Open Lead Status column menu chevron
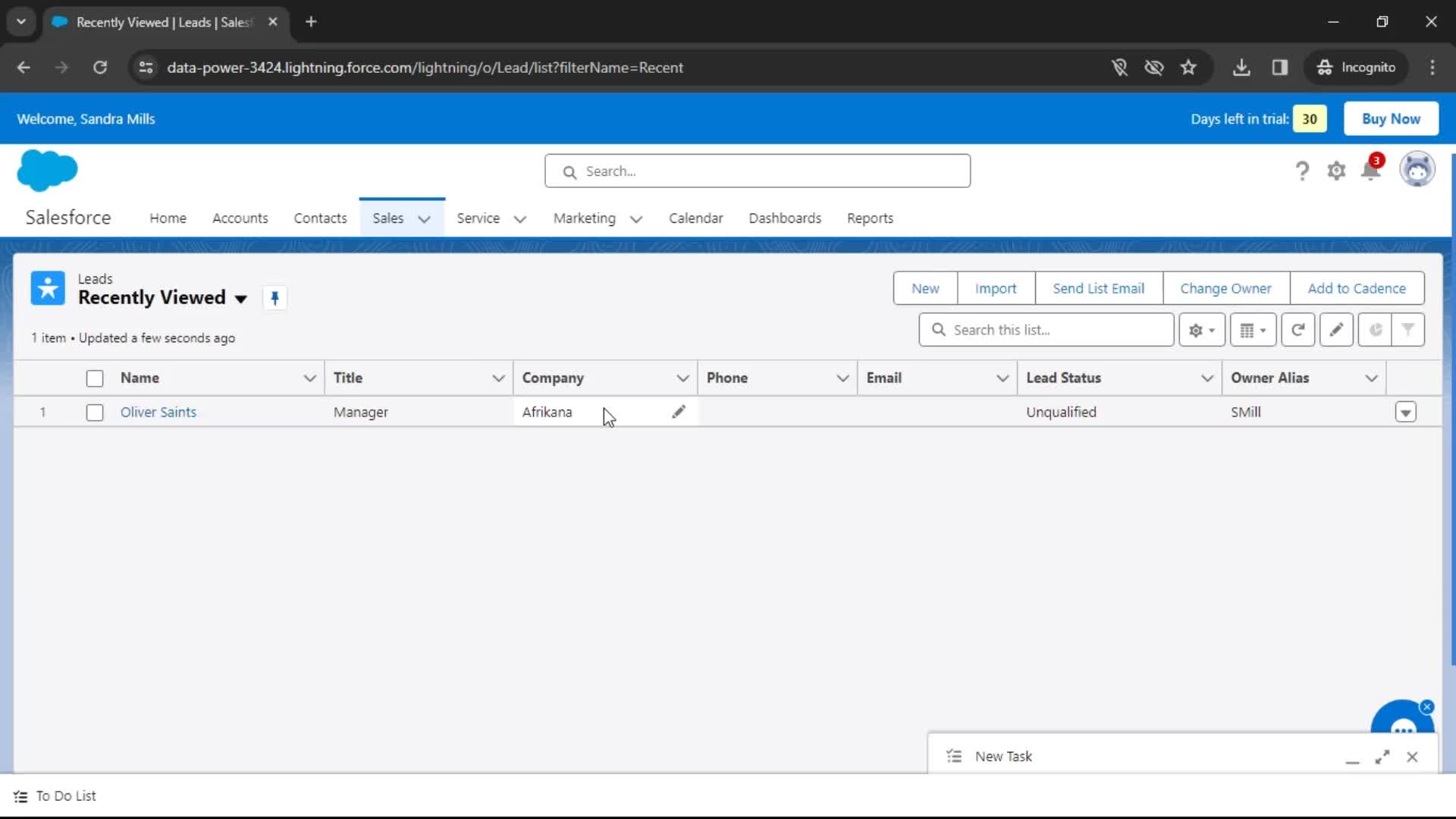1456x819 pixels. (1207, 378)
